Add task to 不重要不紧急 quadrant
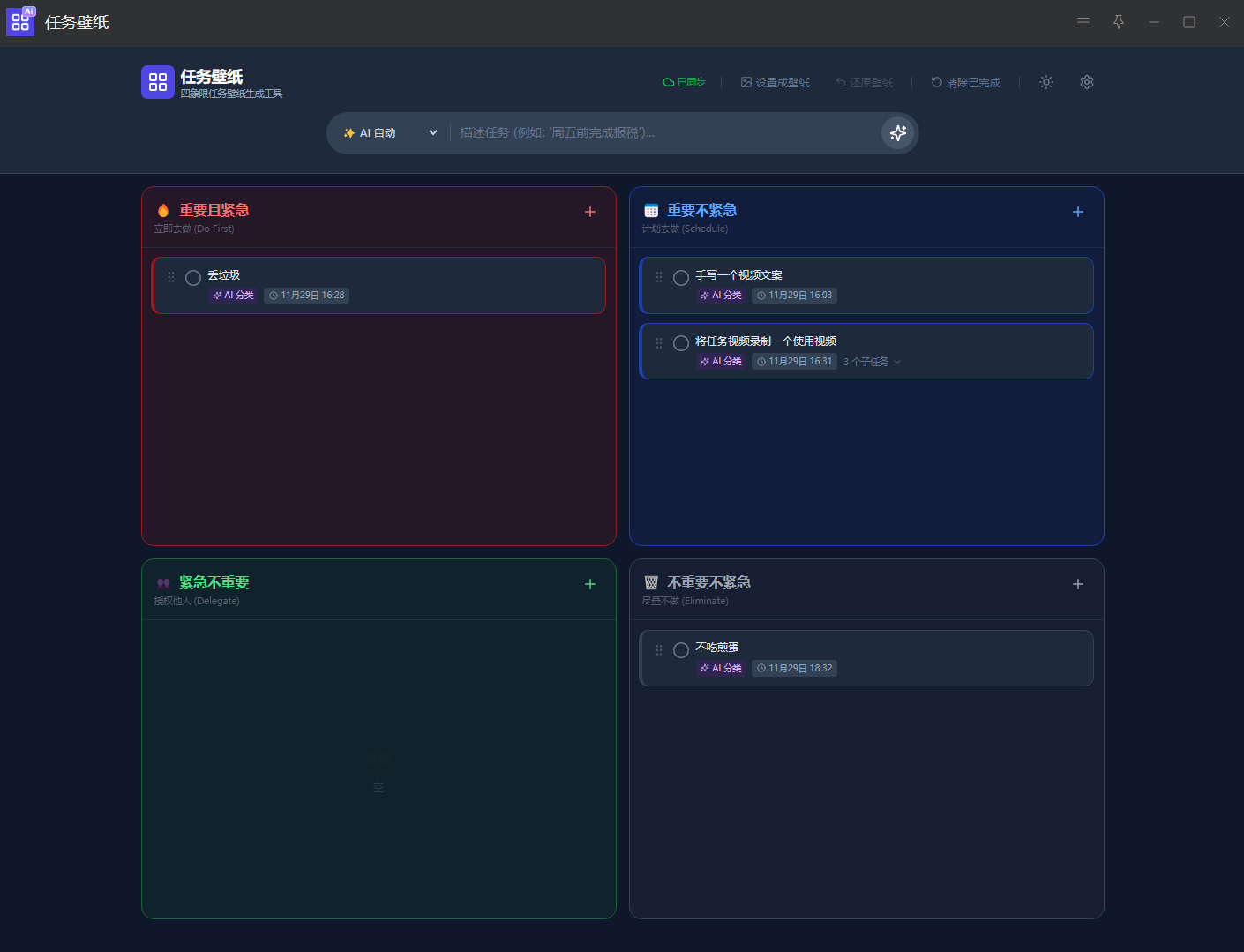 [x=1077, y=584]
